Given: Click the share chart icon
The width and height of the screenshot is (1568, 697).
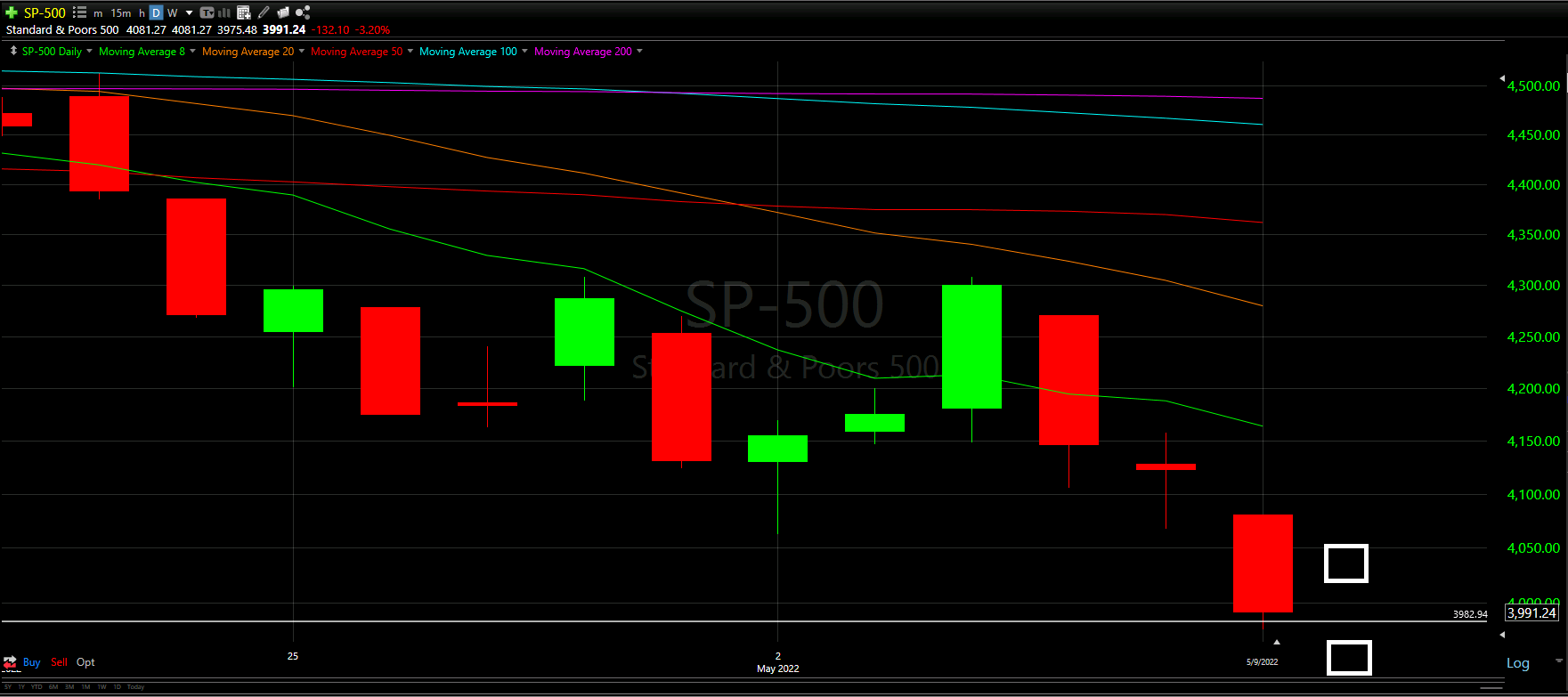Looking at the screenshot, I should tap(303, 12).
